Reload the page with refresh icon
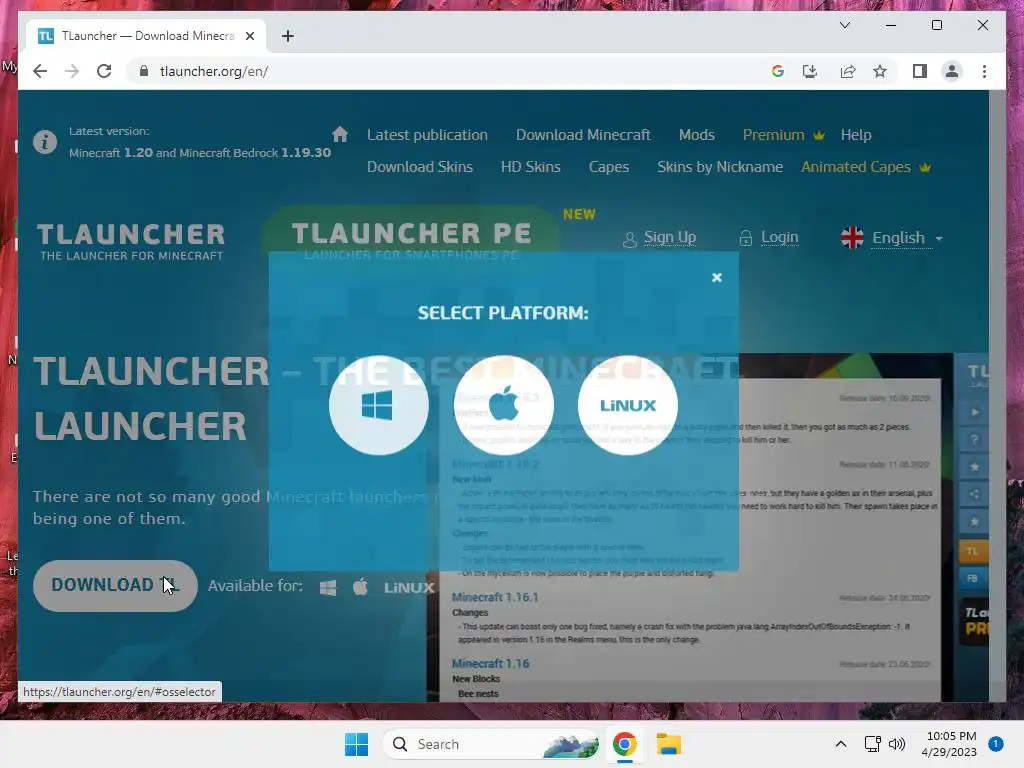1024x768 pixels. click(x=104, y=71)
